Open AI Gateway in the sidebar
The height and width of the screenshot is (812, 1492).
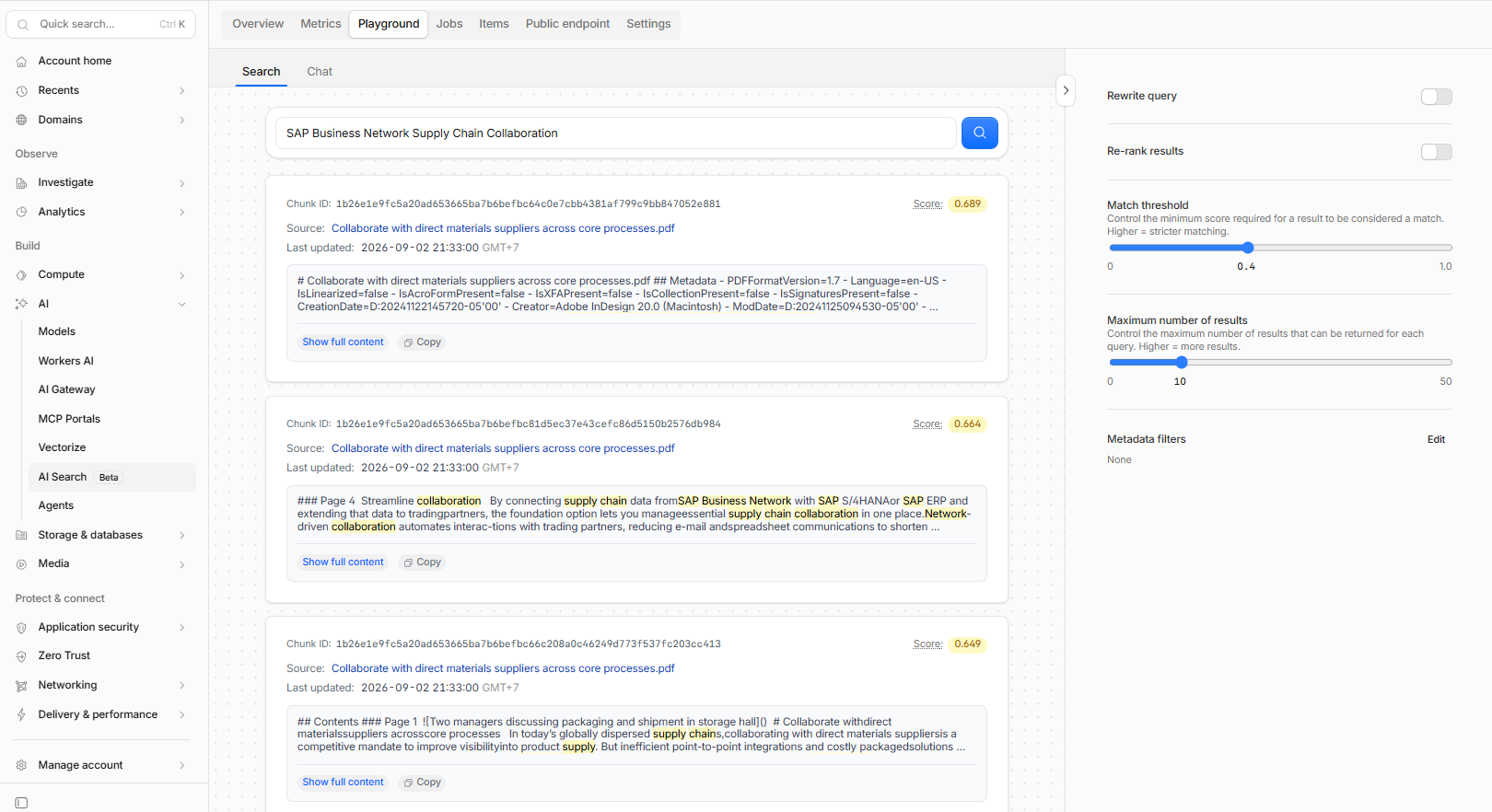66,389
